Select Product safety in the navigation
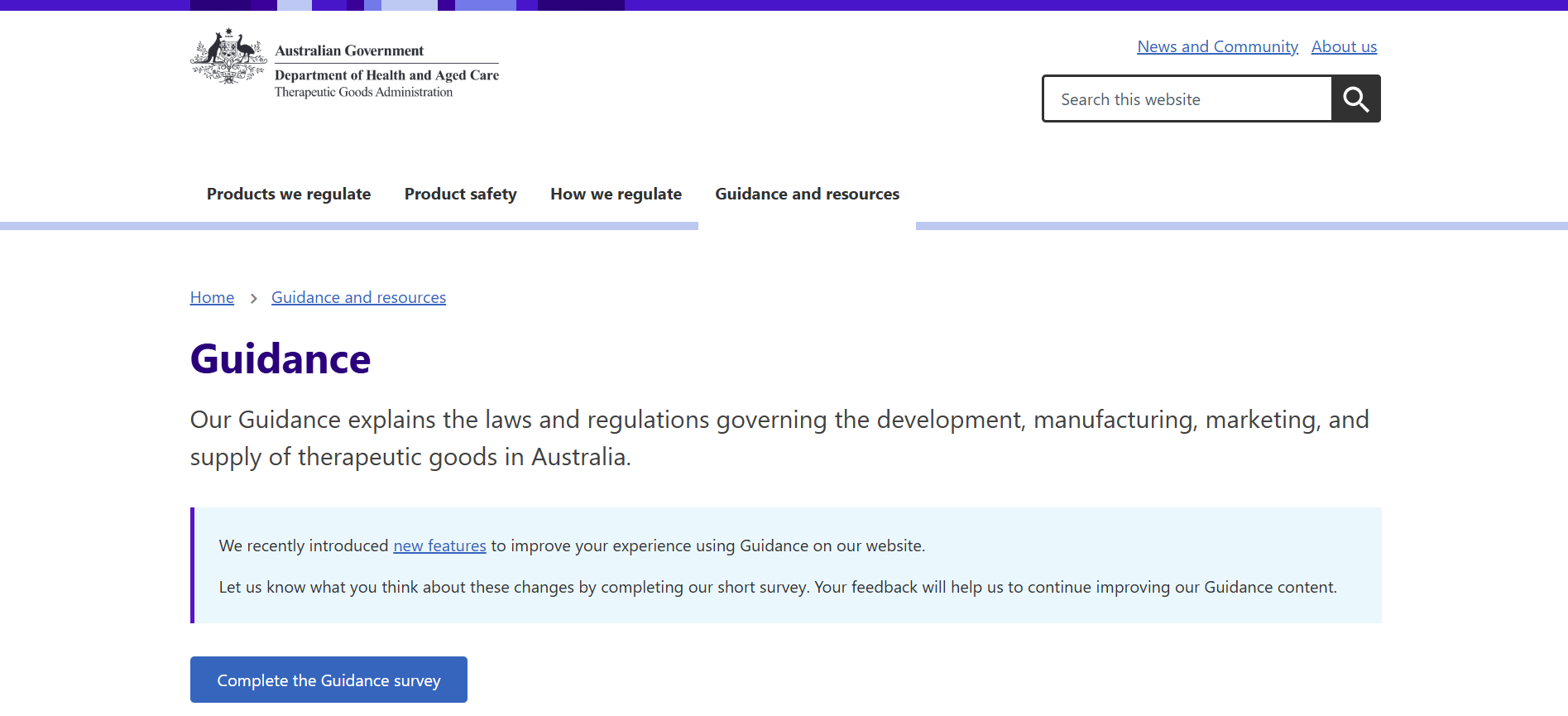 [460, 195]
